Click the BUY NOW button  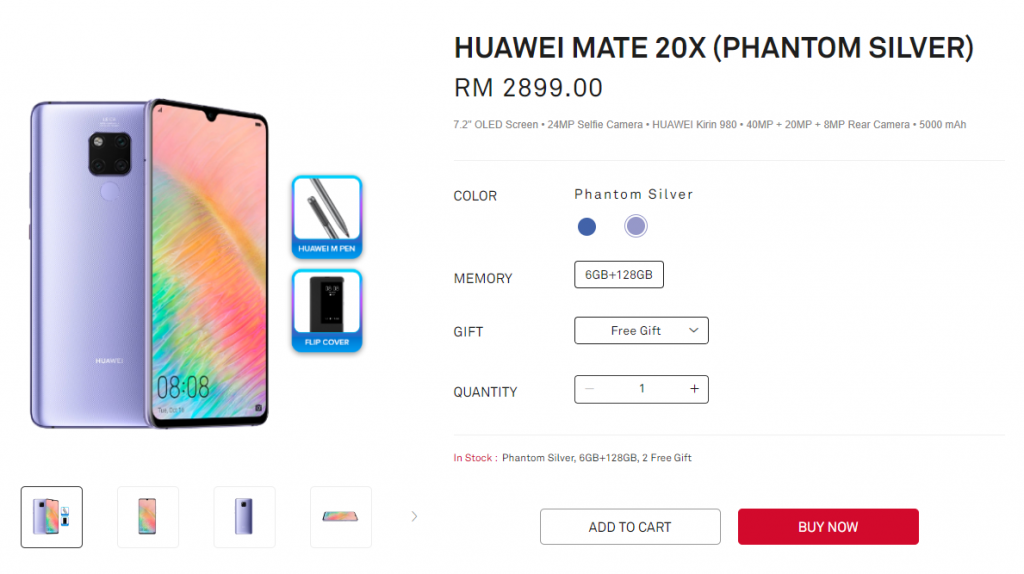(x=828, y=527)
